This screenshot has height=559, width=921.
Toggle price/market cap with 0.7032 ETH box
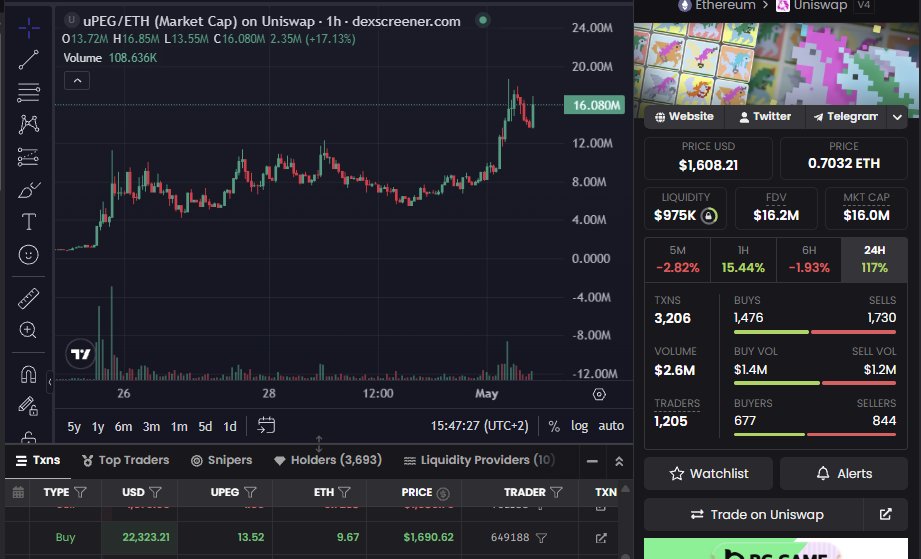click(843, 158)
